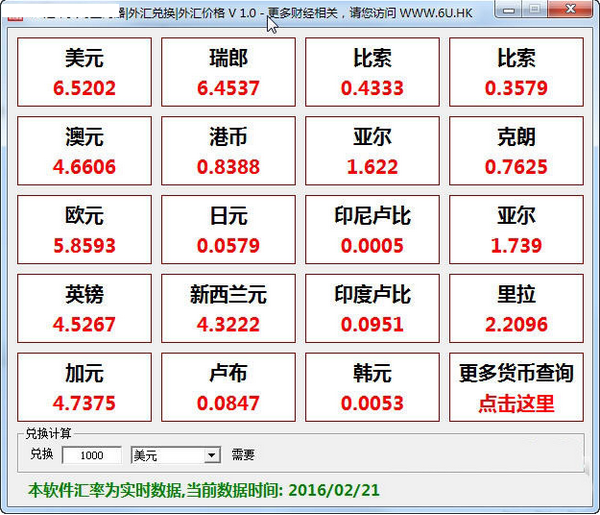Image resolution: width=600 pixels, height=515 pixels.
Task: Choose the 印度卢比 currency tile
Action: (x=372, y=308)
